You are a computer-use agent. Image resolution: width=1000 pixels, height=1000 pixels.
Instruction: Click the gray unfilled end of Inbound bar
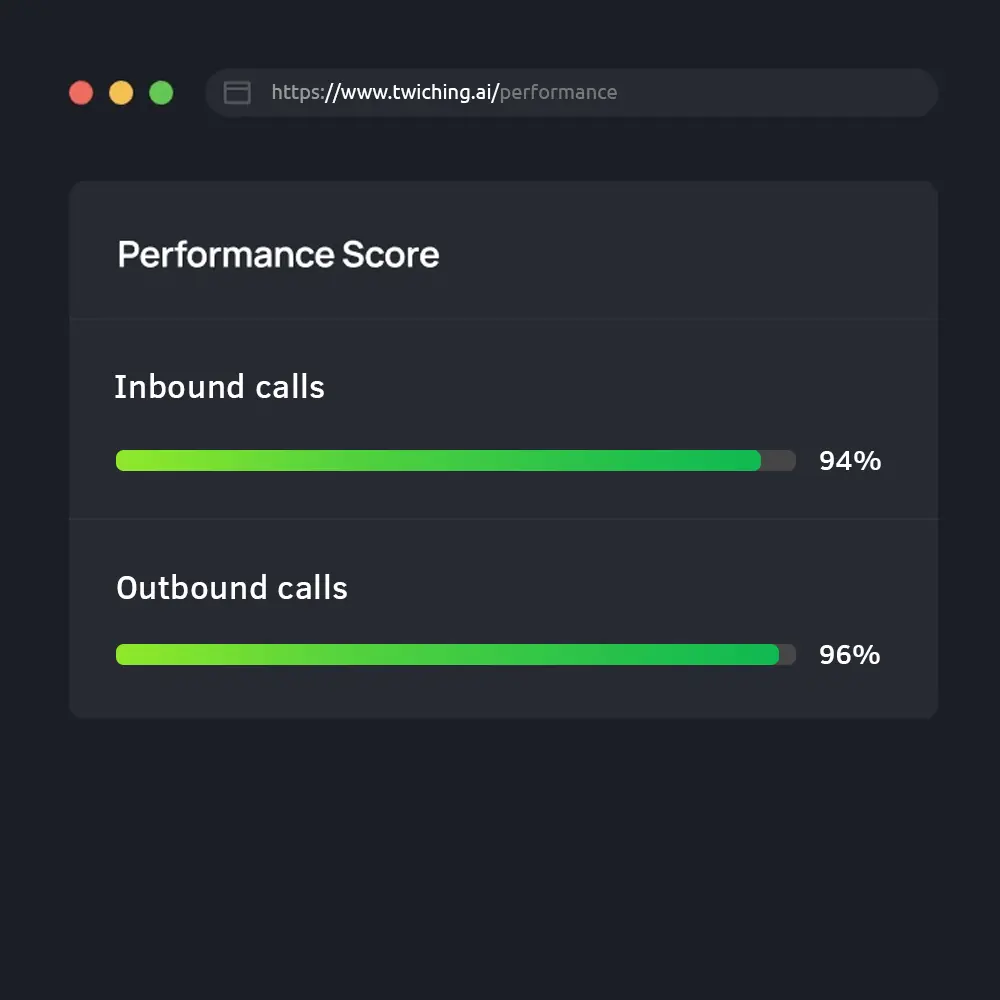click(x=780, y=461)
